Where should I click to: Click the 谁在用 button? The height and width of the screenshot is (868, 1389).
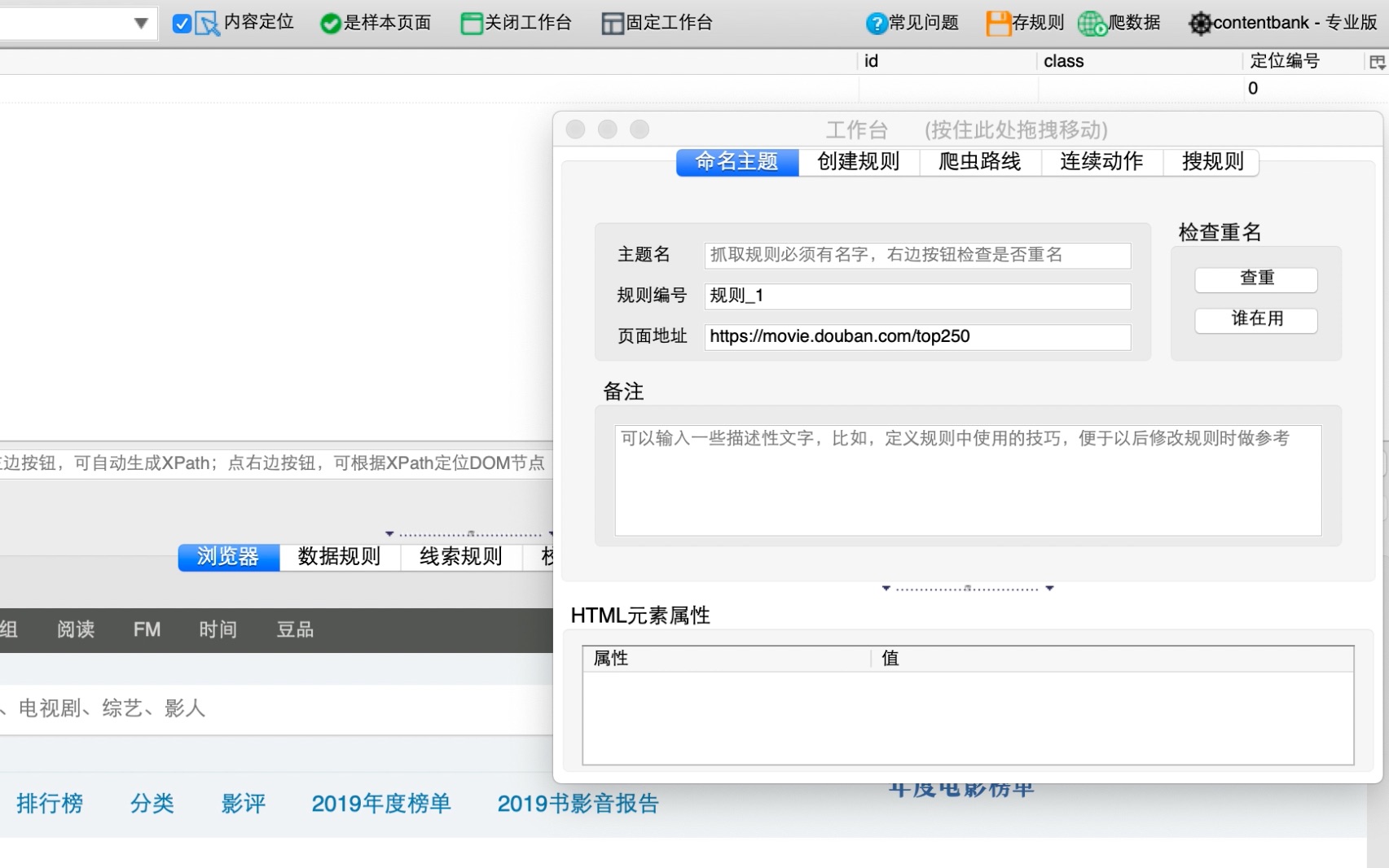pos(1256,319)
